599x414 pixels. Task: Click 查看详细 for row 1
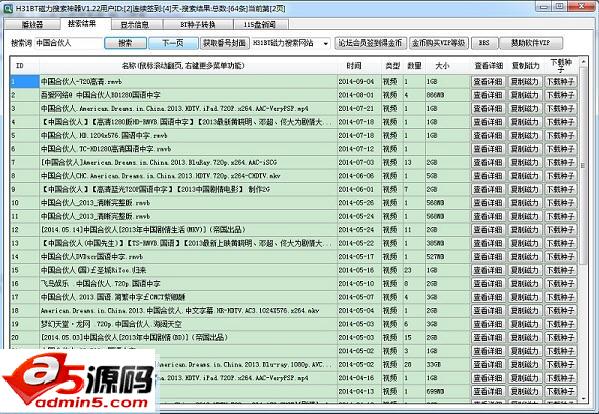488,81
